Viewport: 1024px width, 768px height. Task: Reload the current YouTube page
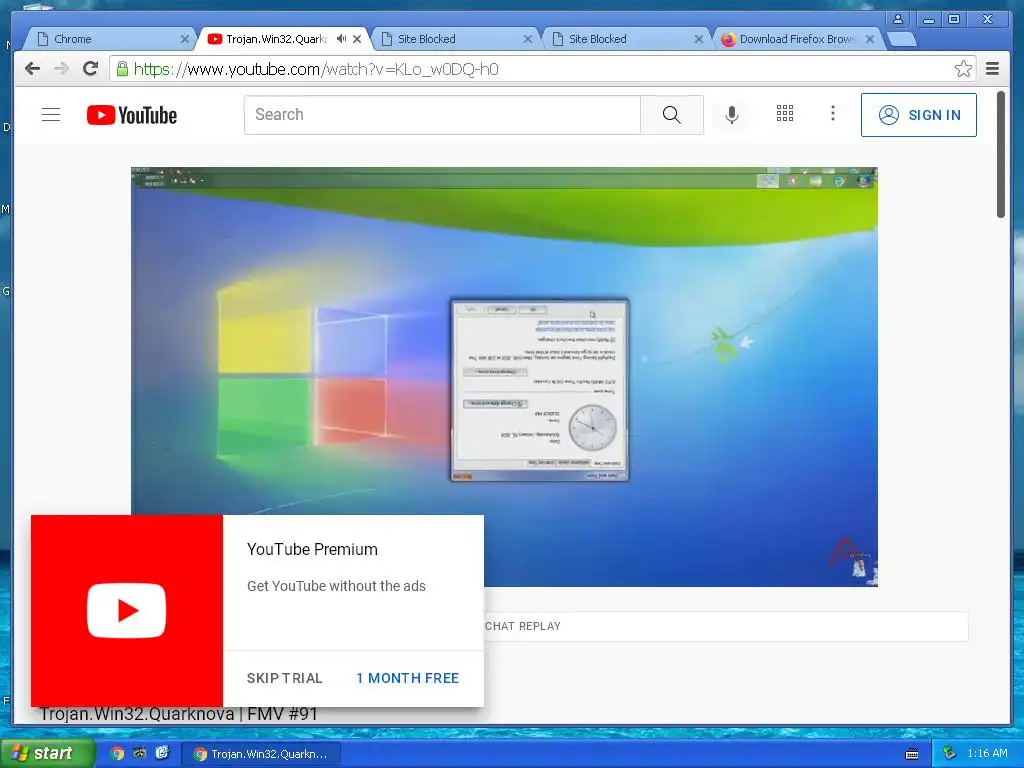91,69
